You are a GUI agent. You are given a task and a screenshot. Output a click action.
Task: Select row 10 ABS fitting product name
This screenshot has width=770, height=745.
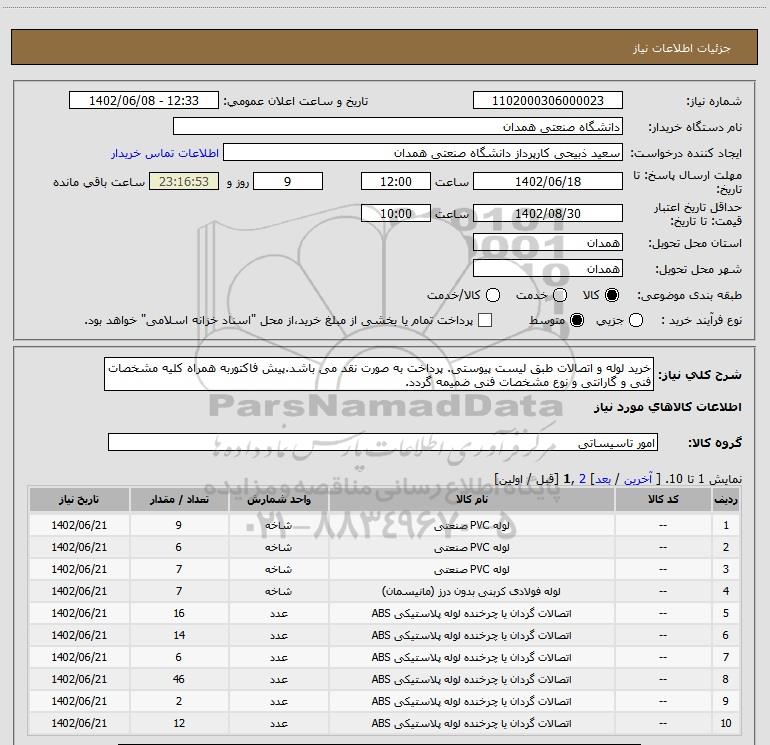[471, 723]
